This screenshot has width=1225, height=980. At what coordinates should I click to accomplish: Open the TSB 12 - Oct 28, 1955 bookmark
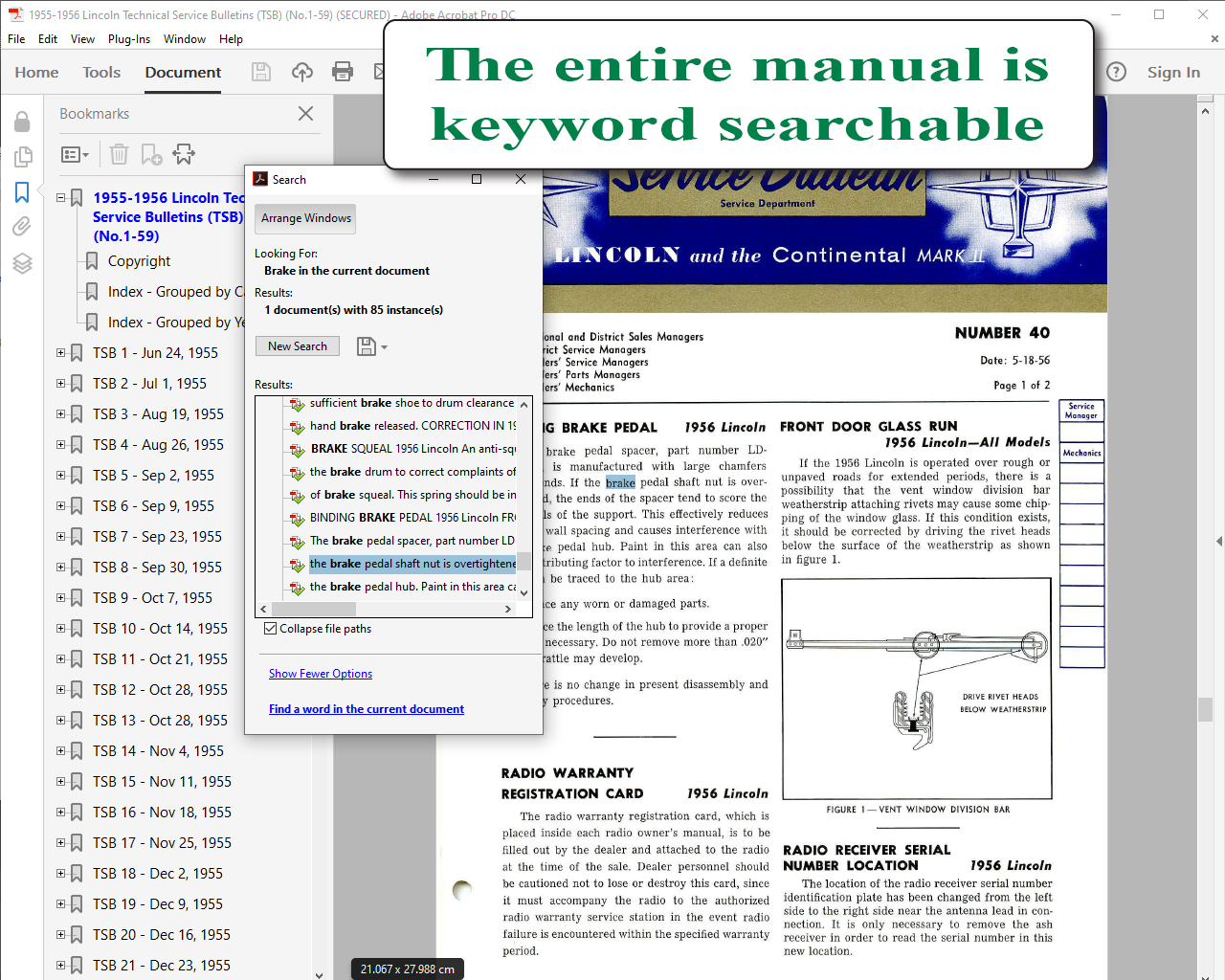click(160, 690)
